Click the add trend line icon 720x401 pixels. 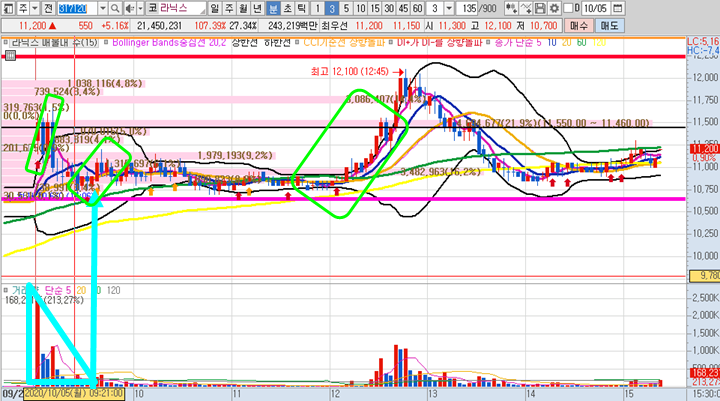[x=526, y=8]
